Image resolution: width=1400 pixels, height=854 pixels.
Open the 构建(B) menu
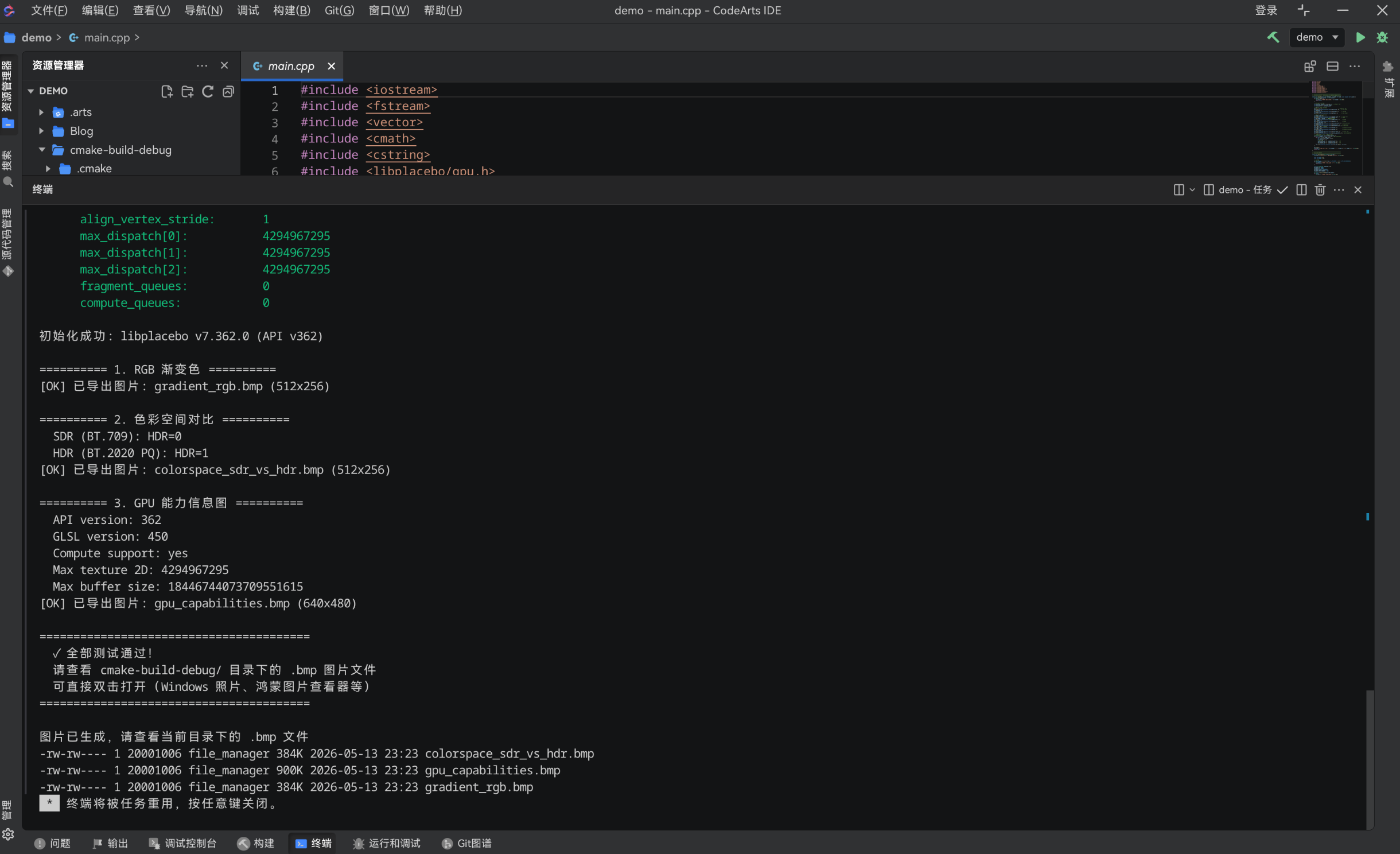coord(291,10)
